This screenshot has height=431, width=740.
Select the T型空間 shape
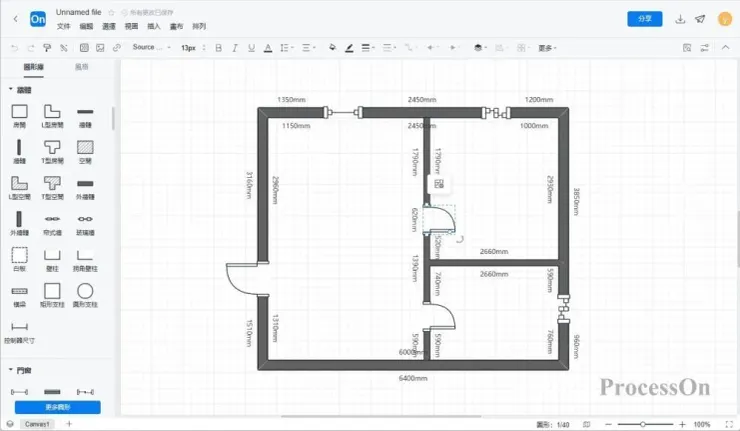[x=52, y=187]
